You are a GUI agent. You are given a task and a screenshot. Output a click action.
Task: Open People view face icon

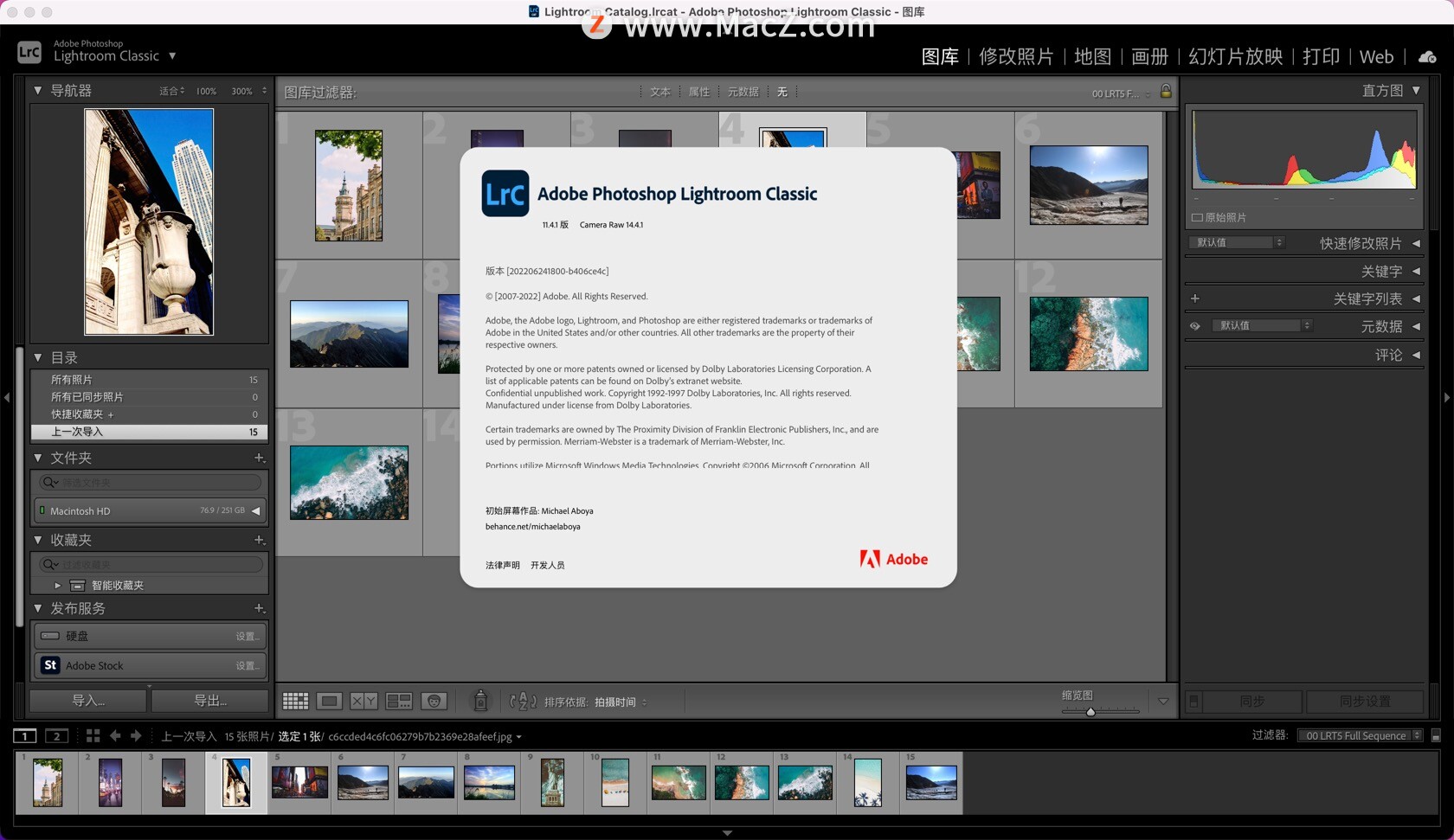point(434,701)
